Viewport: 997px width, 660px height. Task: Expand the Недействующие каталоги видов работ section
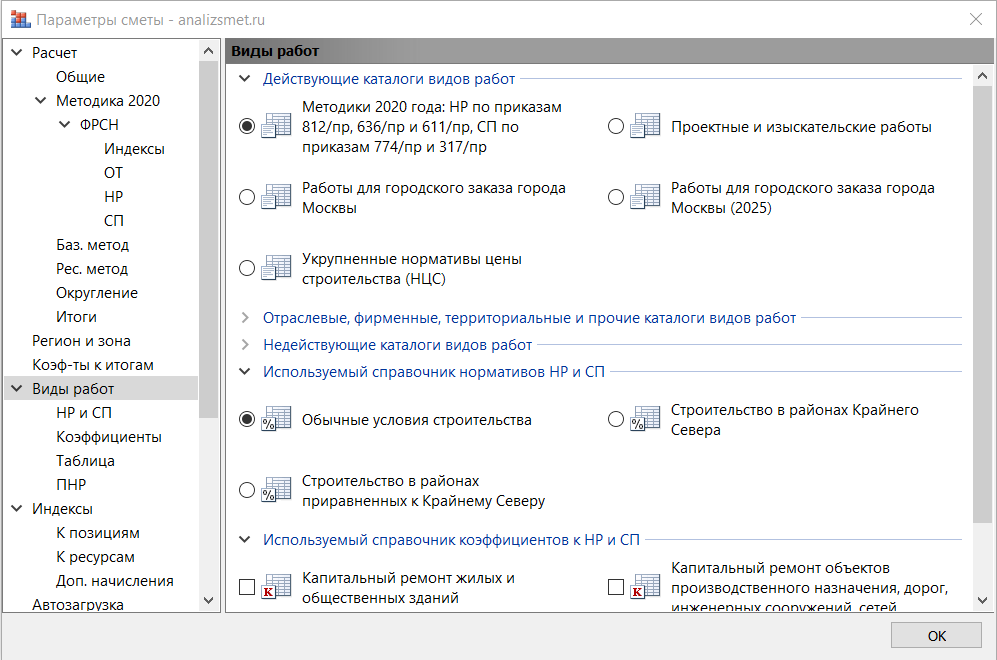coord(245,345)
